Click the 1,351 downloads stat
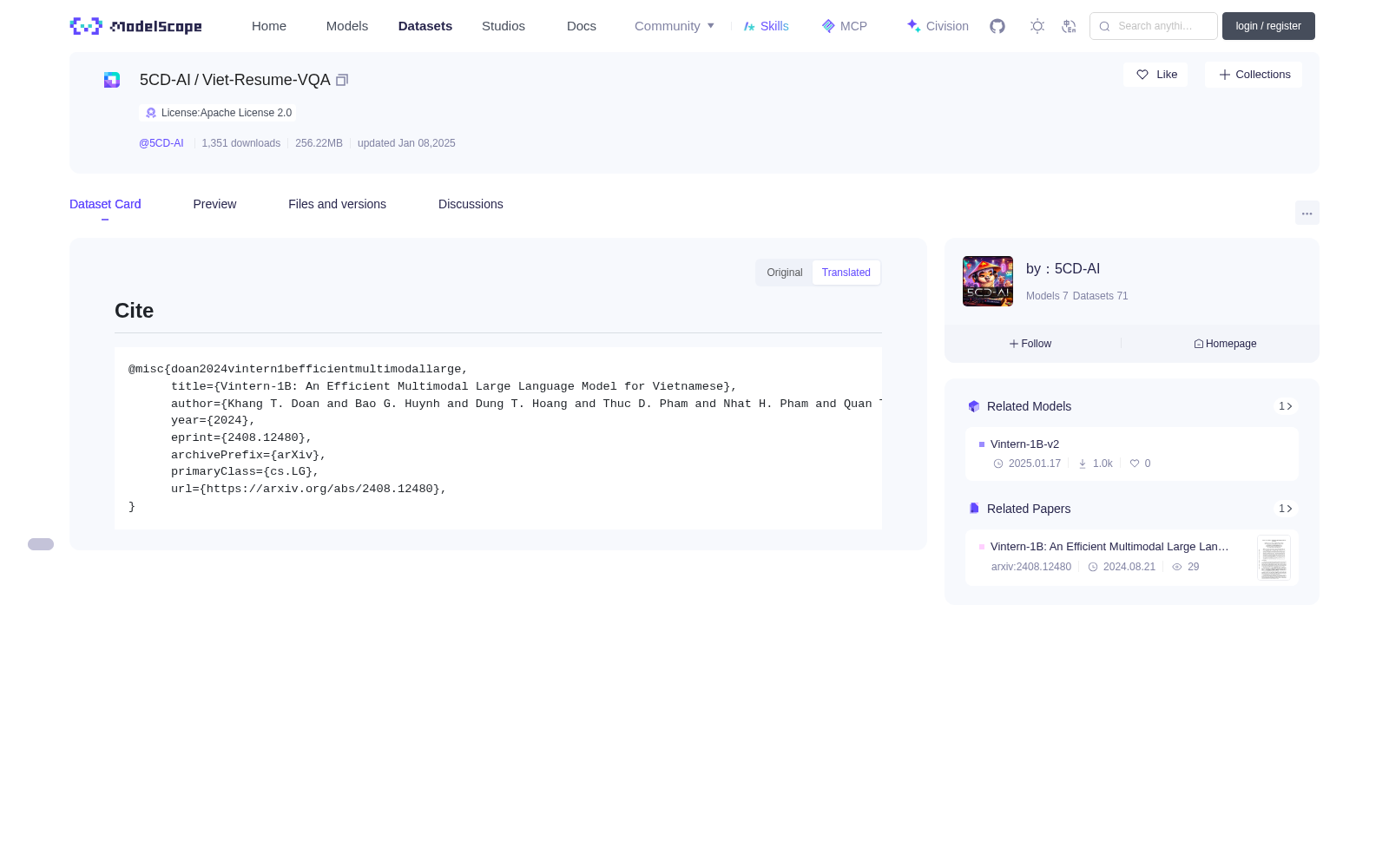 click(x=241, y=143)
